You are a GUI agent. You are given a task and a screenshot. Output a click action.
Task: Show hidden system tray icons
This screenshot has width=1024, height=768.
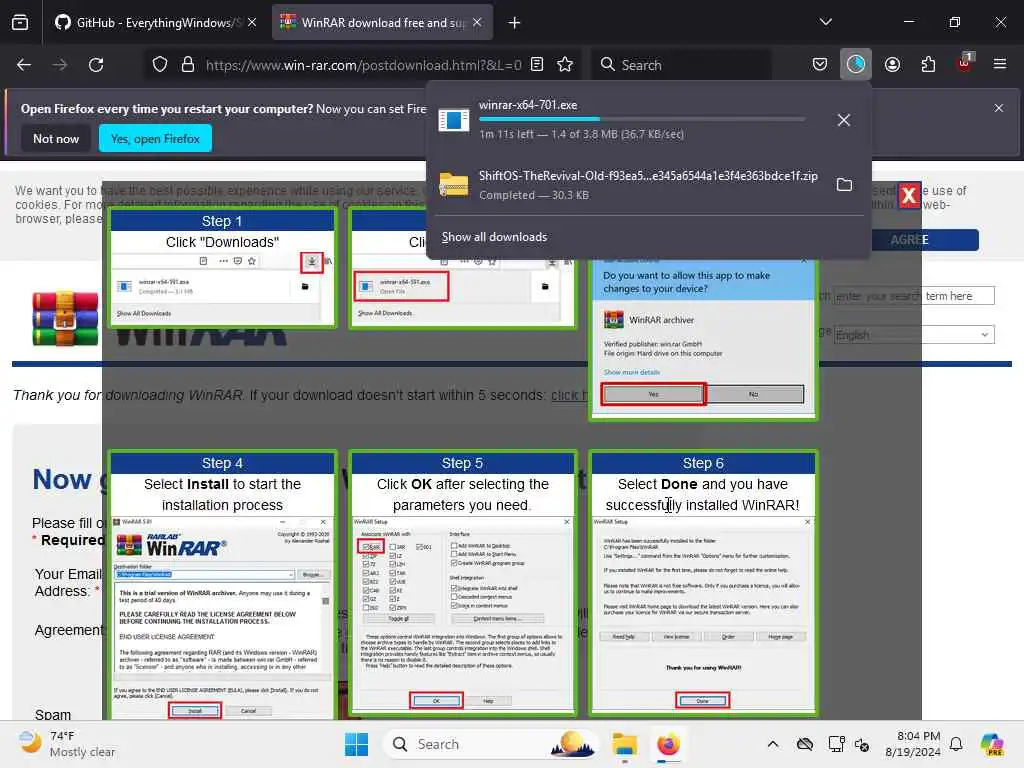(773, 744)
